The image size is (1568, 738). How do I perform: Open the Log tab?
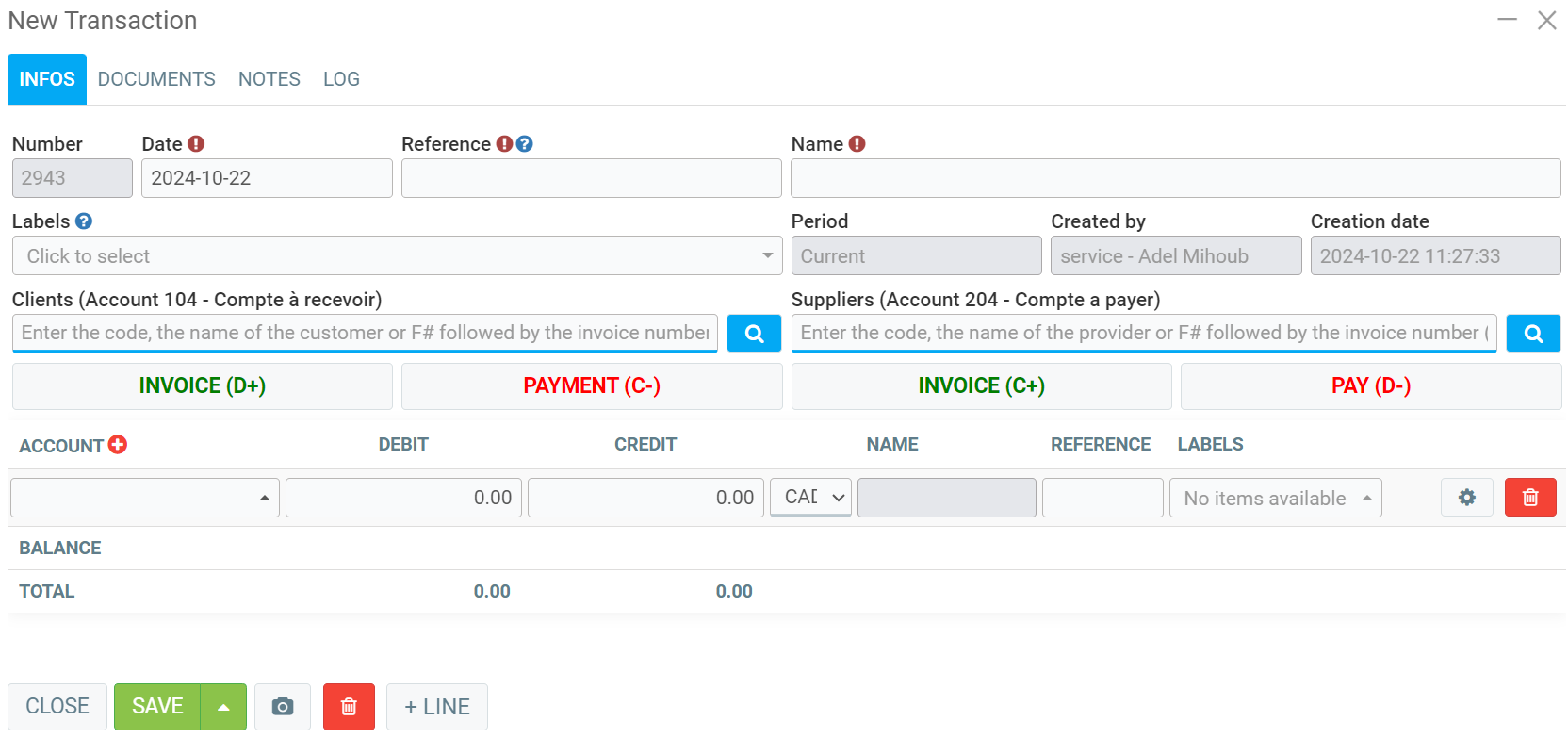coord(341,79)
